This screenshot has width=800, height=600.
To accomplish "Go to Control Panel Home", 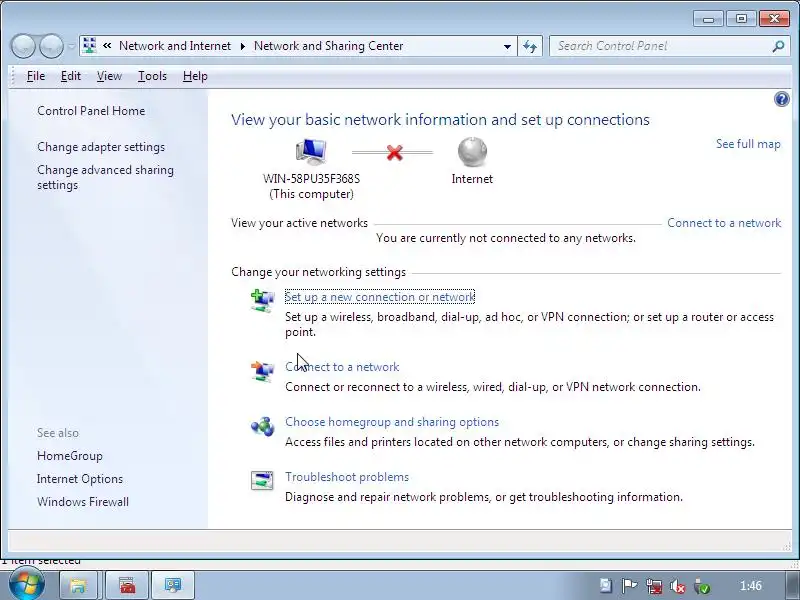I will (91, 111).
